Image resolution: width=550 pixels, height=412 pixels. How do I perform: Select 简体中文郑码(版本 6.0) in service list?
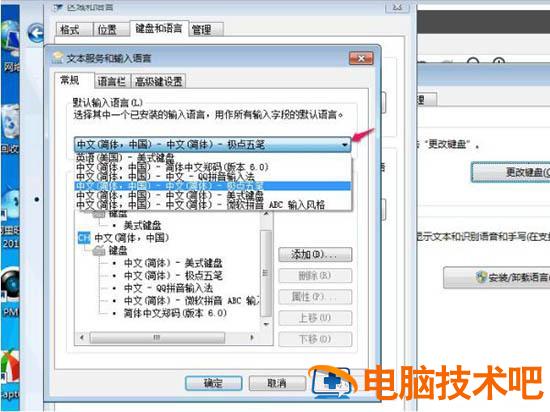[175, 313]
